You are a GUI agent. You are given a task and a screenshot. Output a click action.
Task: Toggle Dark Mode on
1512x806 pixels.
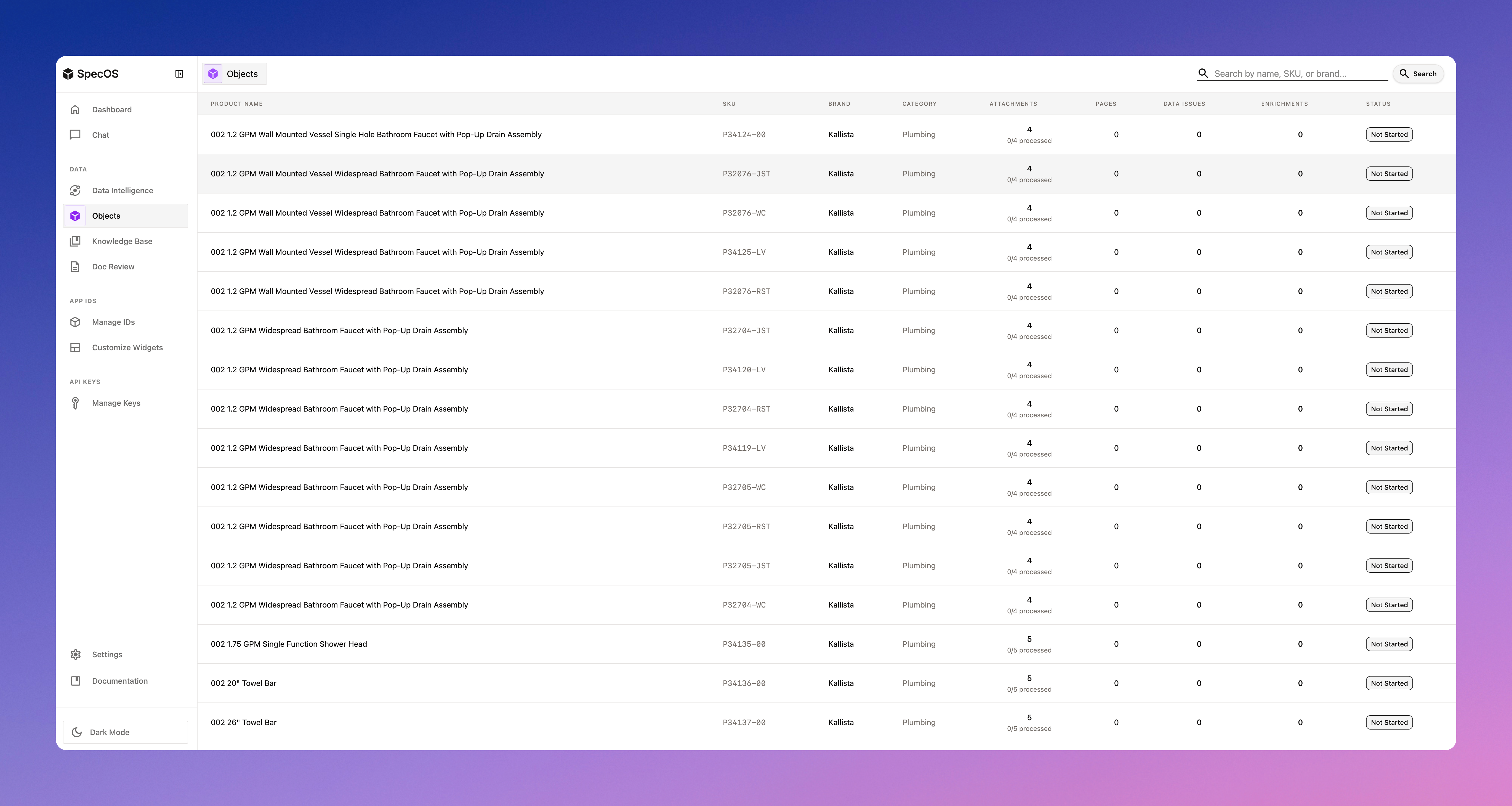coord(125,732)
